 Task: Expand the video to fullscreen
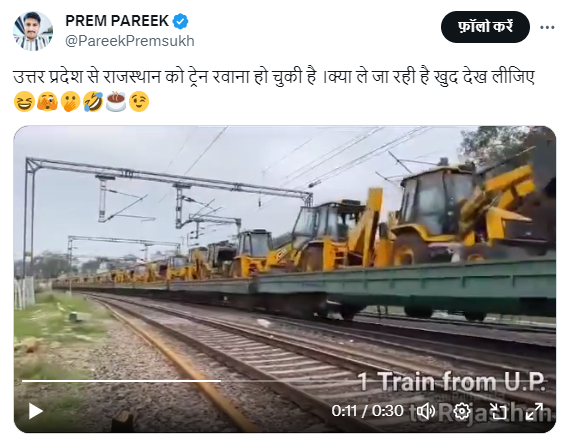tap(534, 411)
